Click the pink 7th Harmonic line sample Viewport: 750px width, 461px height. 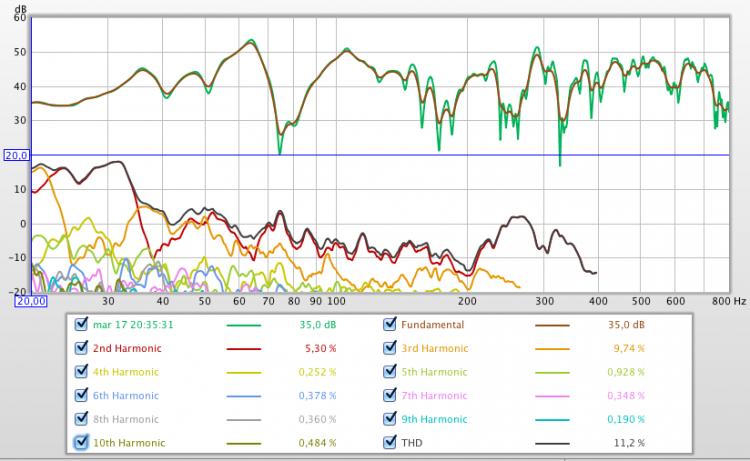point(552,396)
